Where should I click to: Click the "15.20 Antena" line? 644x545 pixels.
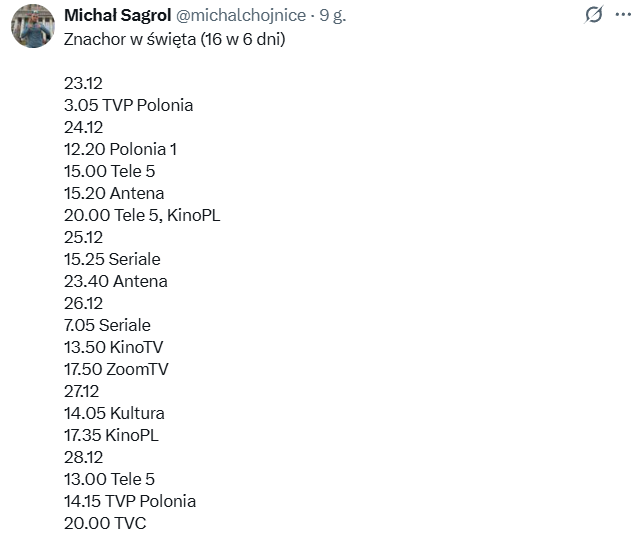[114, 193]
